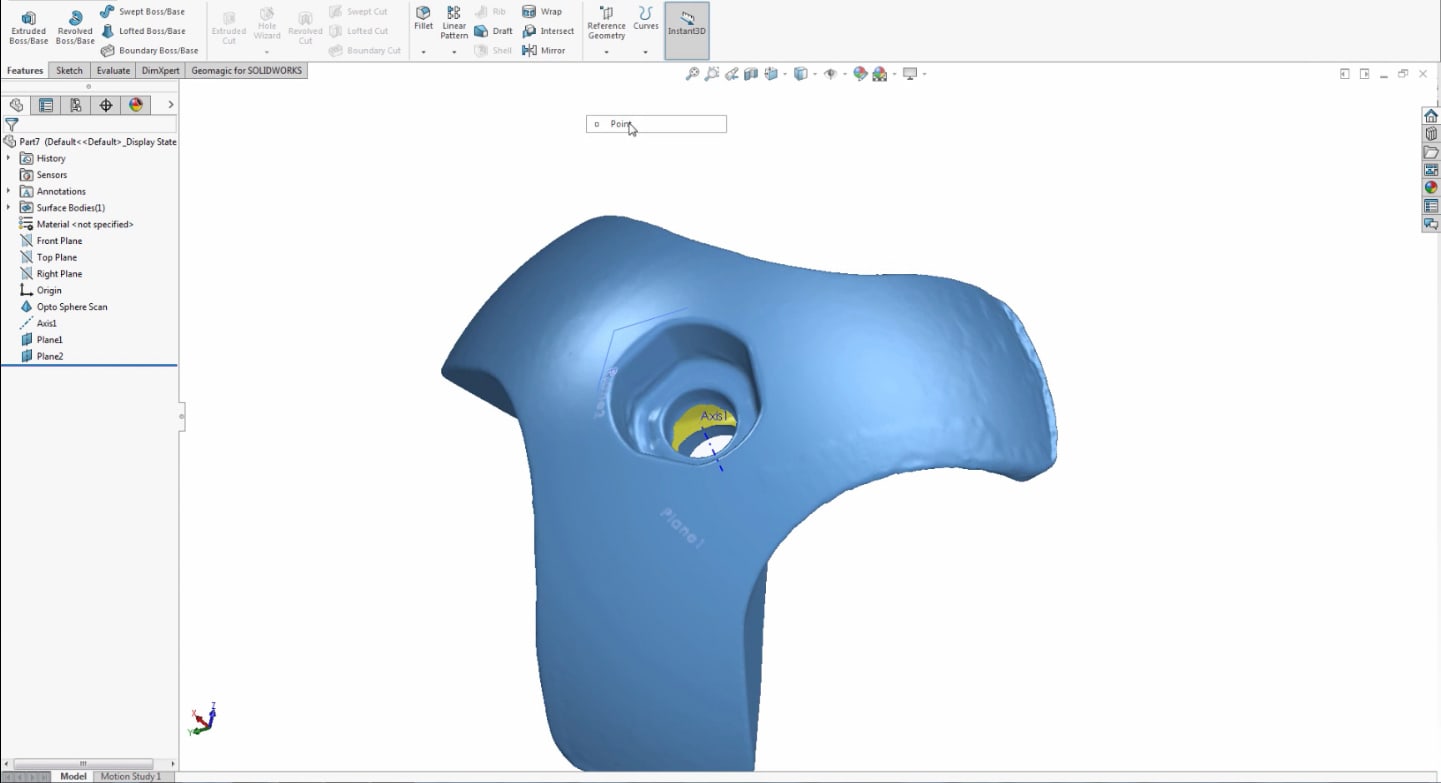Expand the Surface Bodies(1) node

click(9, 208)
